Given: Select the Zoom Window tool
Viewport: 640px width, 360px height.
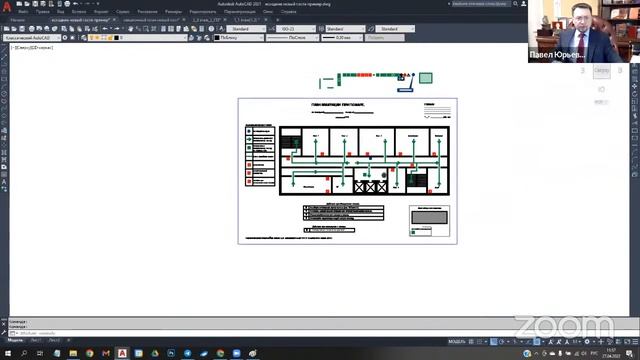Looking at the screenshot, I should (146, 29).
